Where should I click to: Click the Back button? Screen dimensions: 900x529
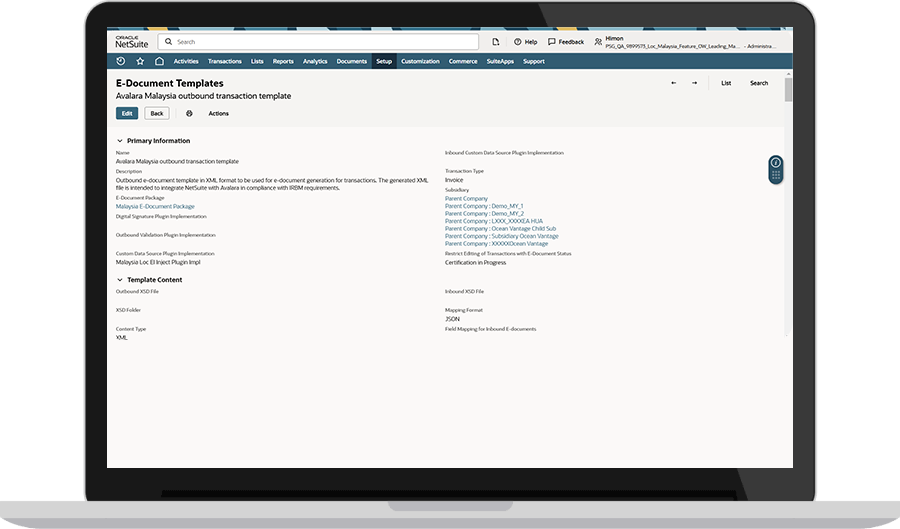pos(157,114)
